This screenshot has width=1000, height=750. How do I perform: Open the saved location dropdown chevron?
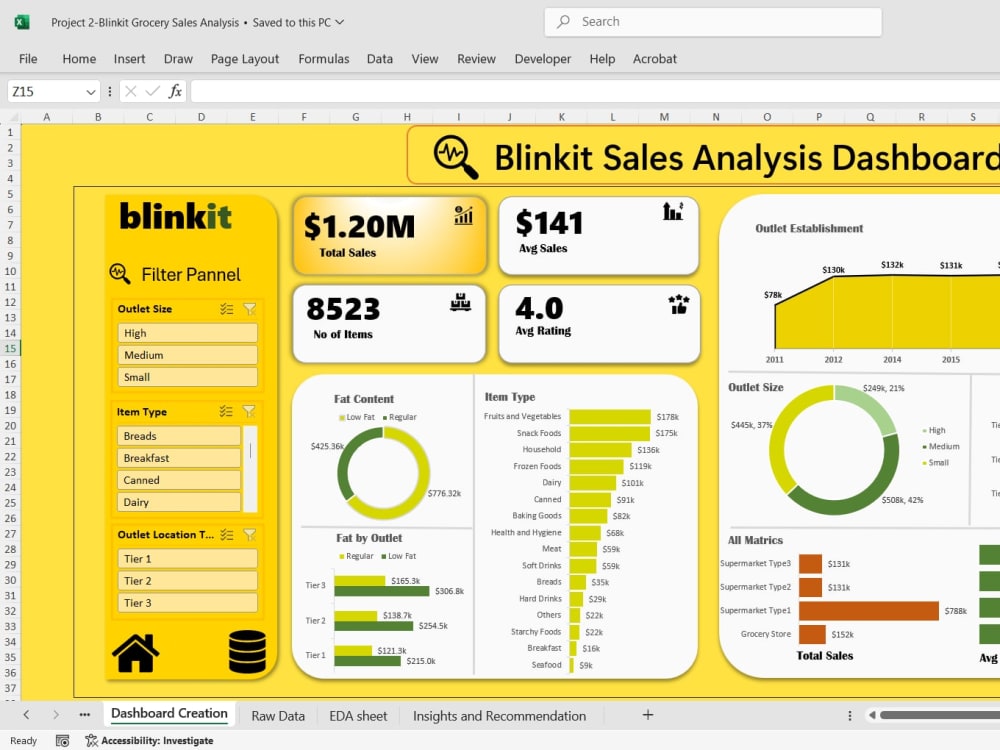coord(340,22)
